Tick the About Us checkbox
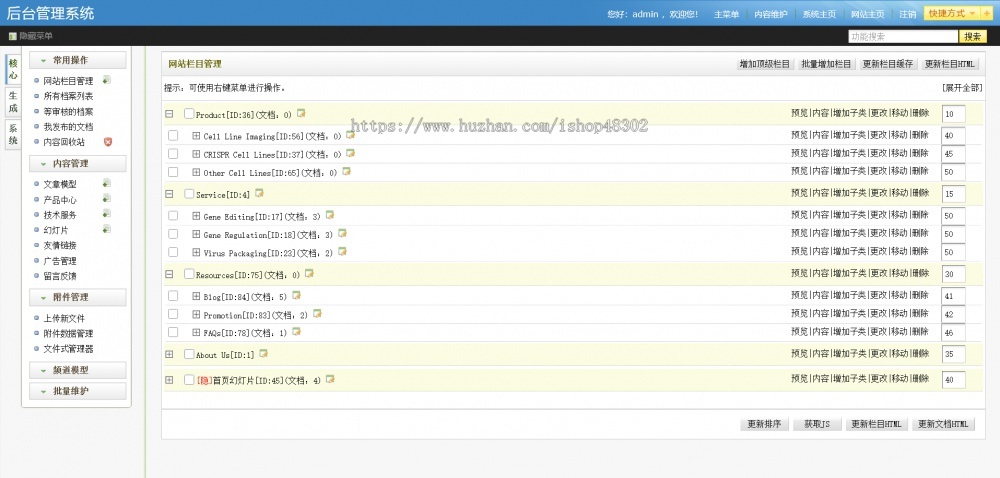The image size is (1000, 478). (189, 354)
